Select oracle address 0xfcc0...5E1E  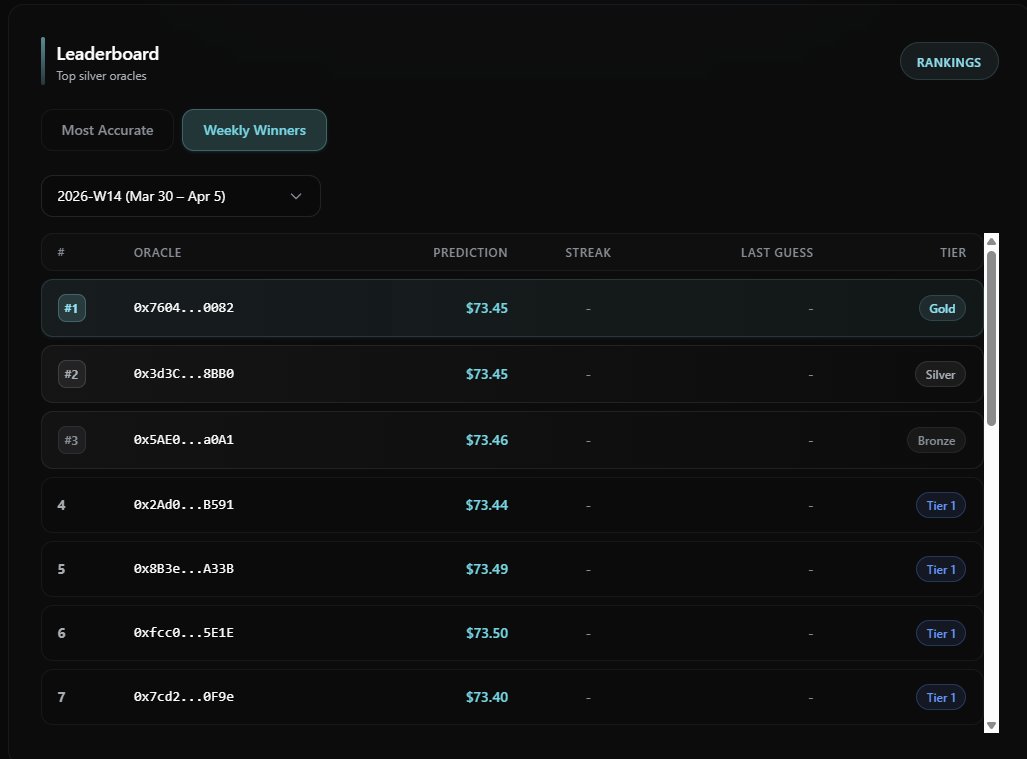(183, 633)
